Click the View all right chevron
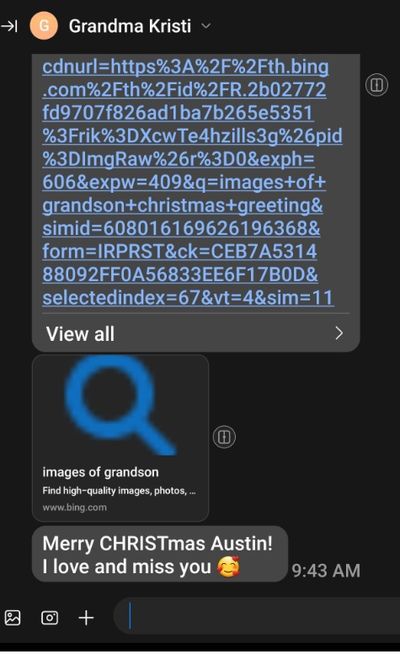 [339, 333]
